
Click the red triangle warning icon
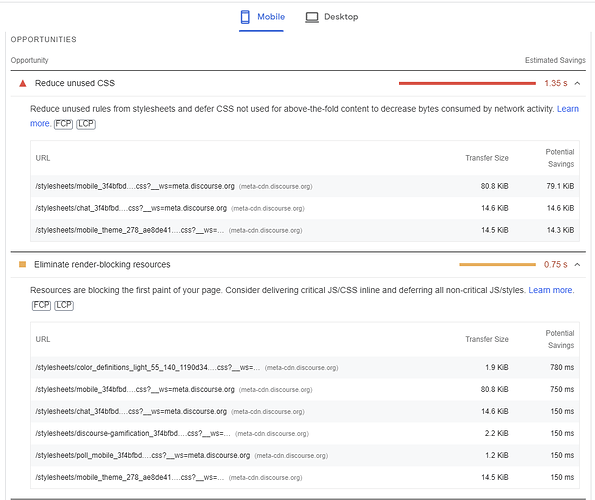[23, 83]
